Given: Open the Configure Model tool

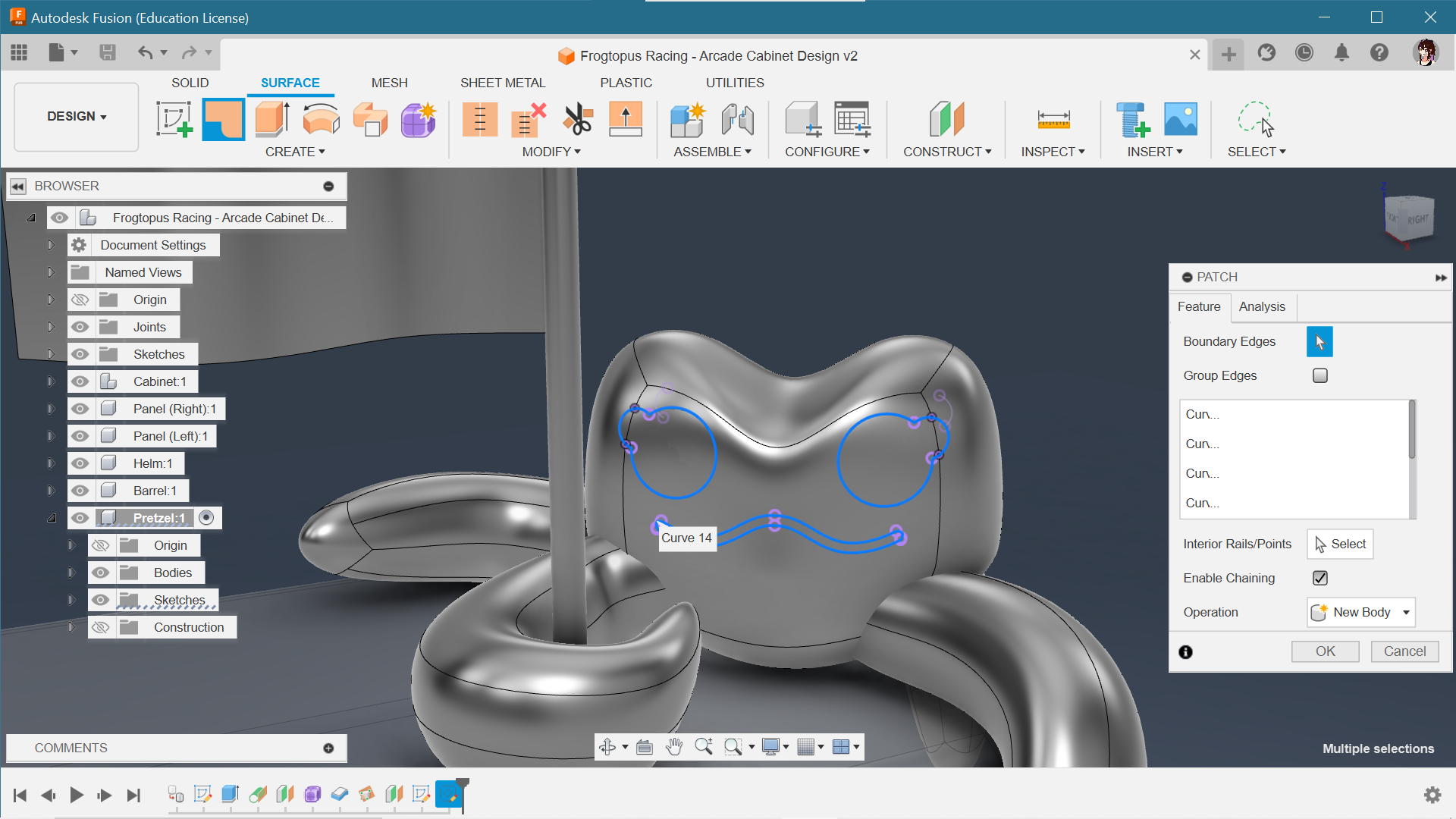Looking at the screenshot, I should (x=803, y=120).
